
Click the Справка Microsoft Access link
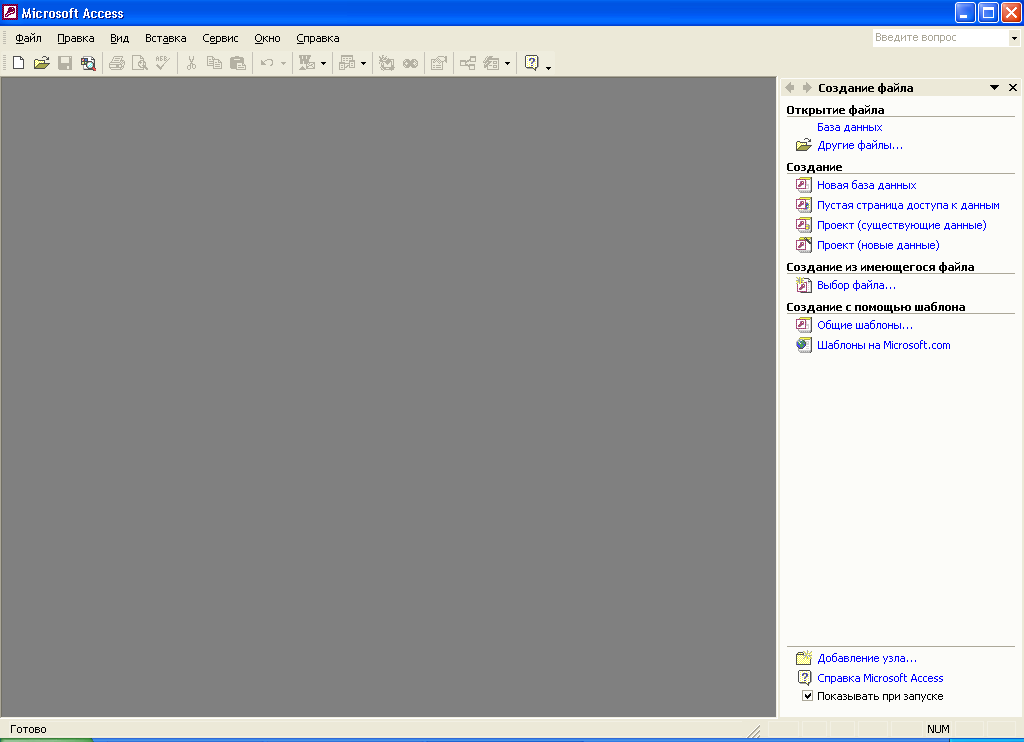[880, 678]
